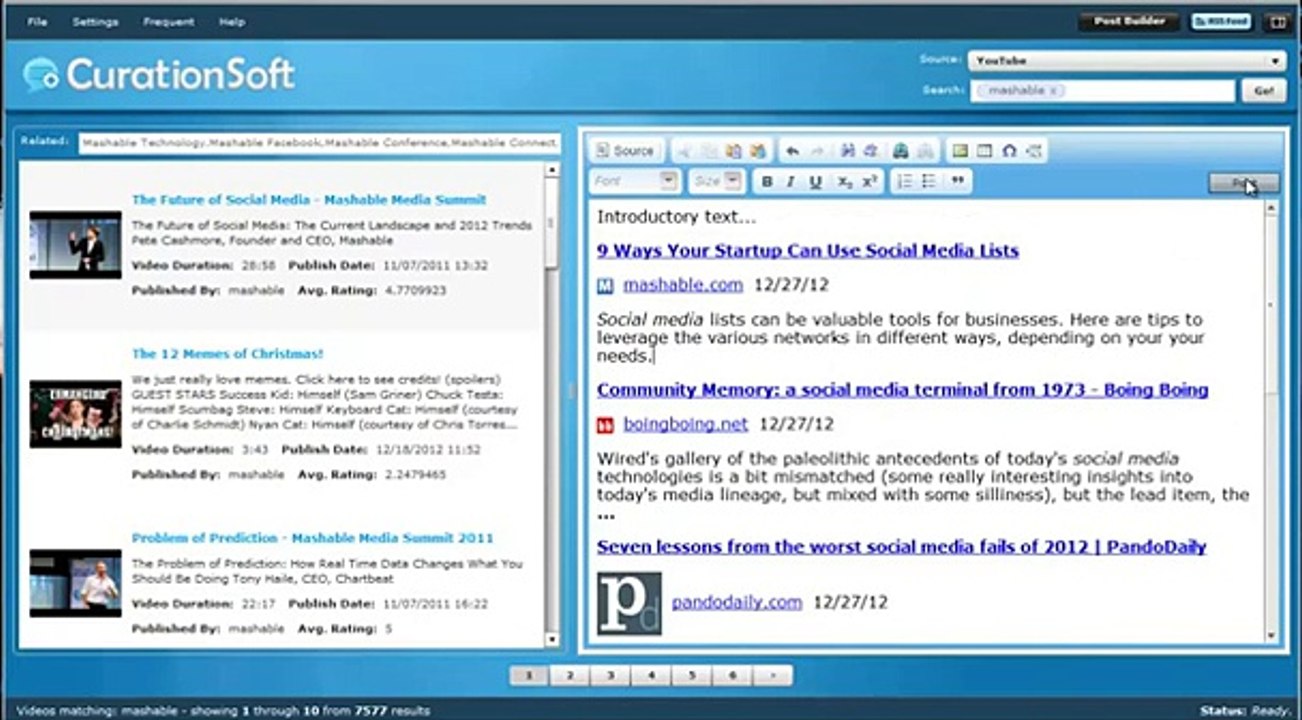Apply block quote formatting

coord(959,181)
